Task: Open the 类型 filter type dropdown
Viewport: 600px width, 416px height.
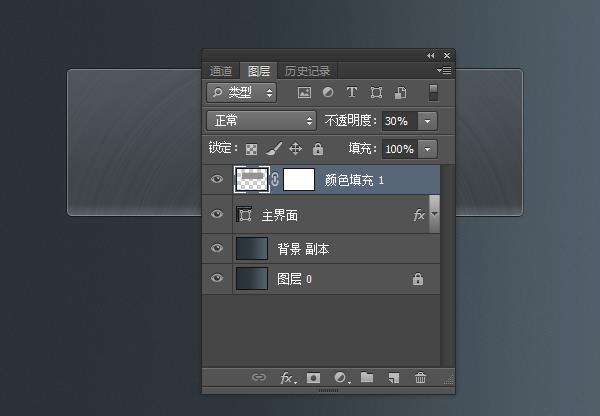Action: point(242,93)
